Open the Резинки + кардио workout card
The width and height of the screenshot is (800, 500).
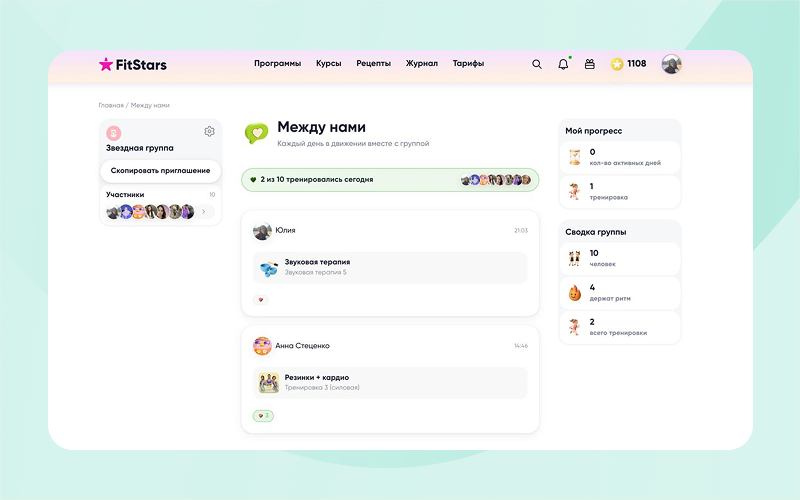[390, 383]
